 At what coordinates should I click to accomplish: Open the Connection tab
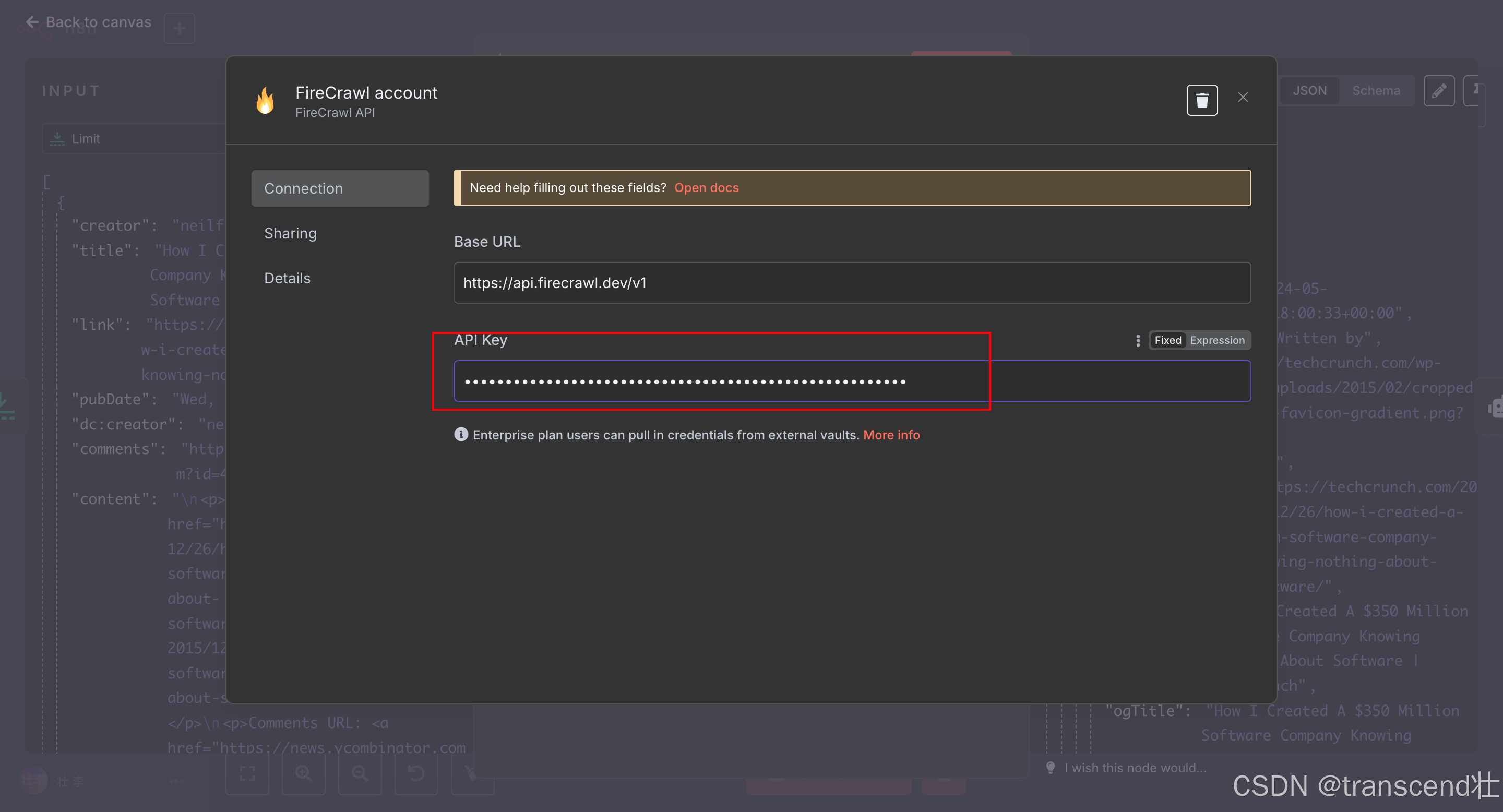(340, 188)
